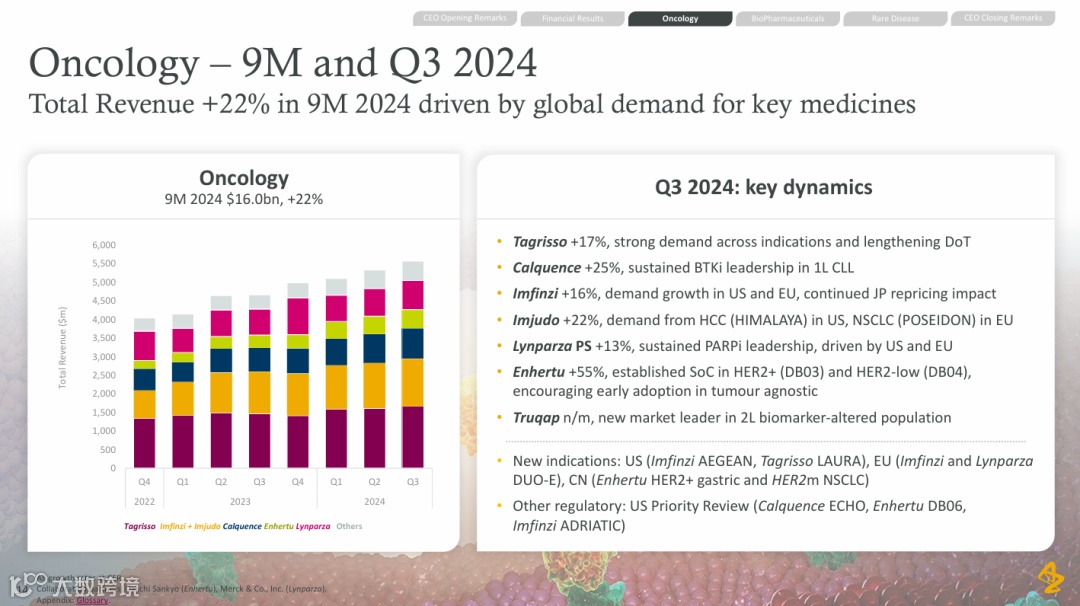Click the 'Q3 2024: key dynamics' heading

(764, 187)
